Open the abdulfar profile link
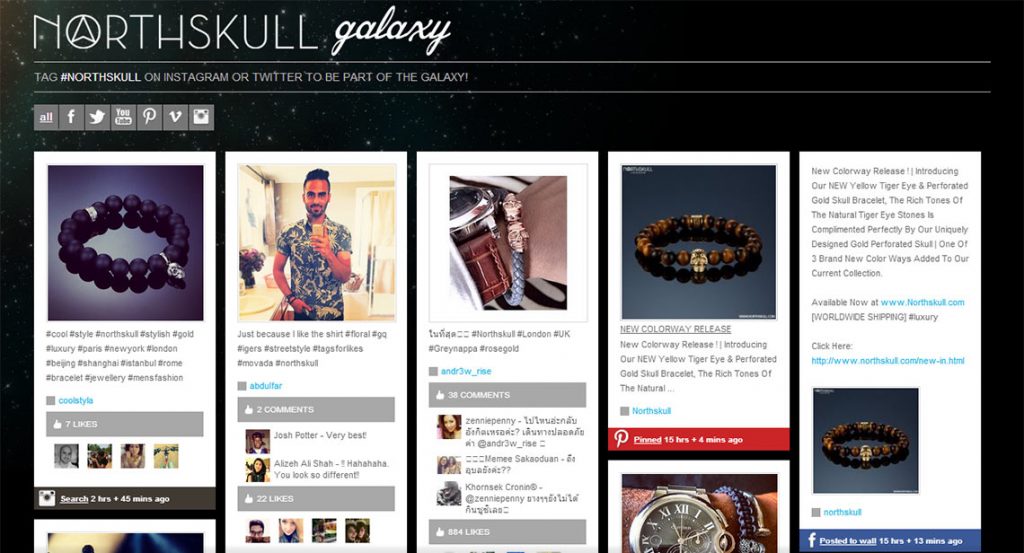The width and height of the screenshot is (1024, 553). point(266,386)
